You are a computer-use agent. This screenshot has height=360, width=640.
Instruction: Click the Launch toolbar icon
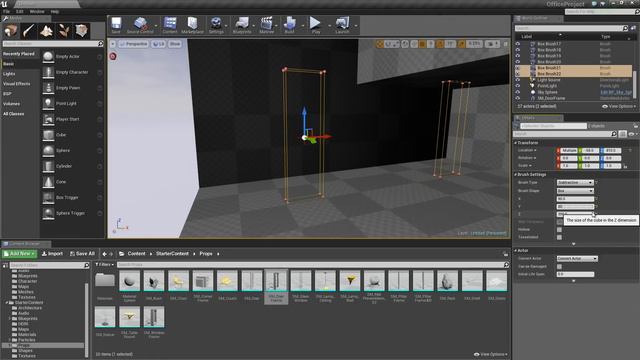(342, 25)
